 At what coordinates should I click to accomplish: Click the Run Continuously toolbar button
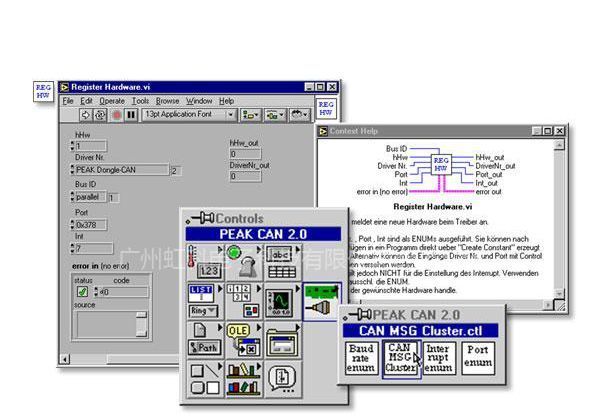101,115
